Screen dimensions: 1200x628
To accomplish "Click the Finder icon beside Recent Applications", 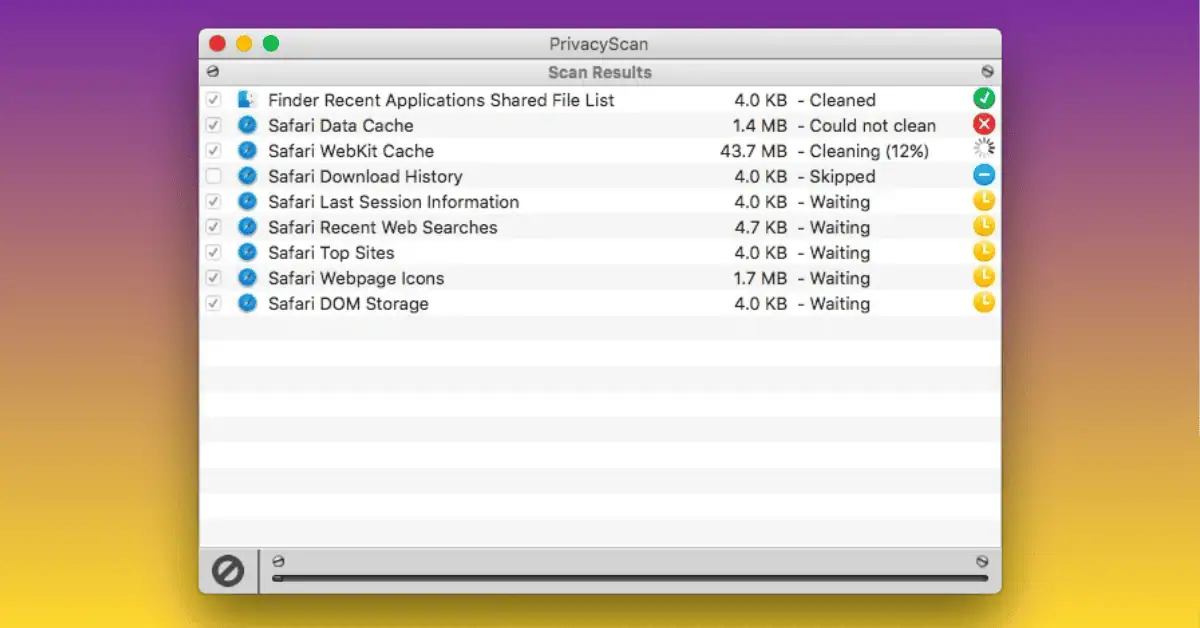I will (246, 99).
